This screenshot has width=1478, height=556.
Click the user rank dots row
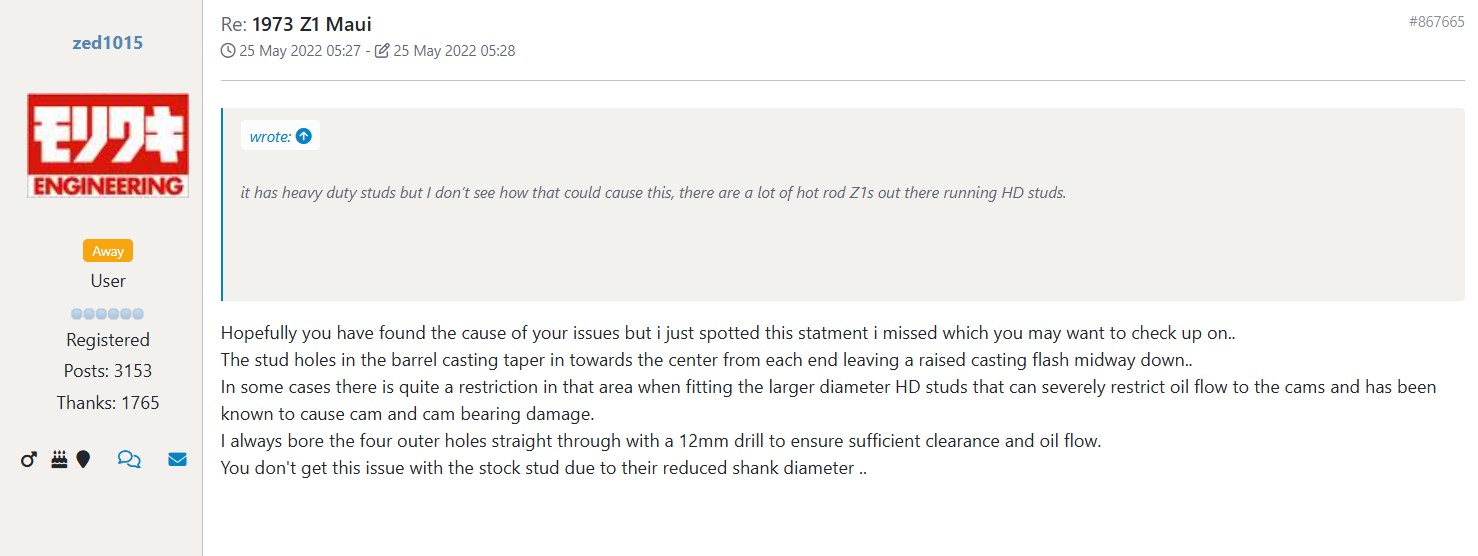(x=108, y=313)
